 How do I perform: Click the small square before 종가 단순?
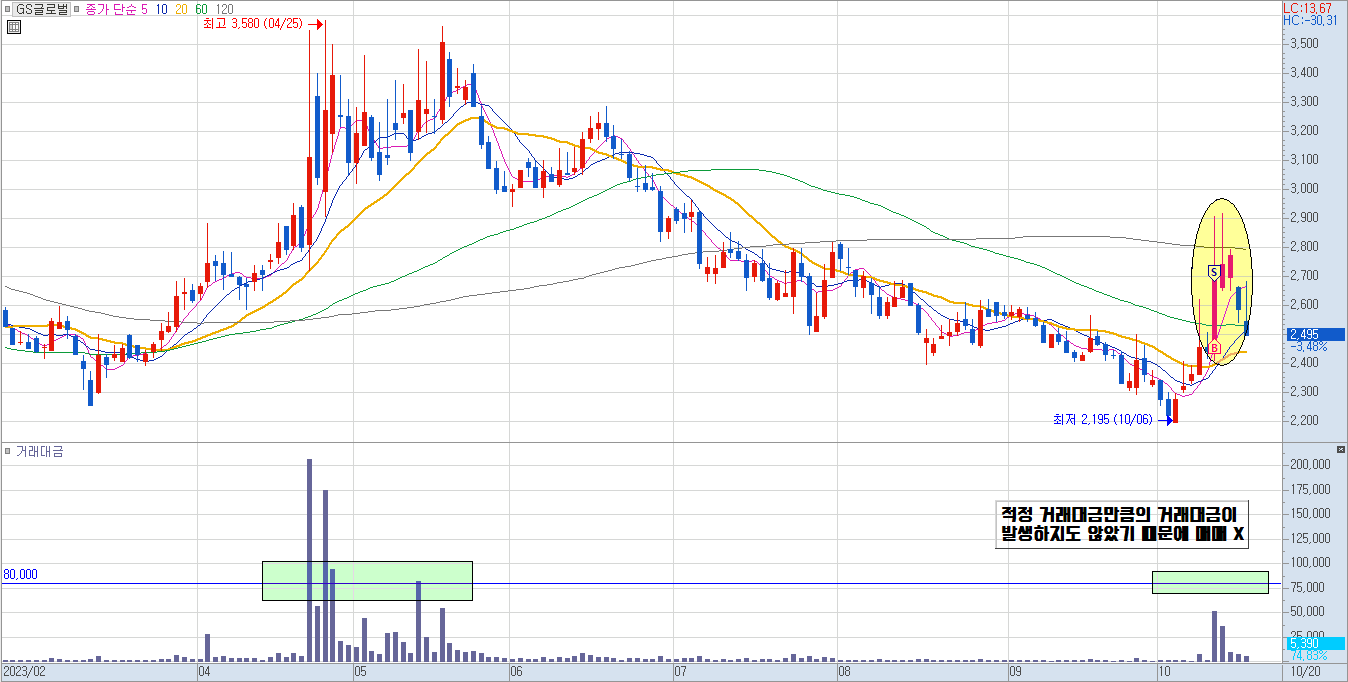(76, 9)
